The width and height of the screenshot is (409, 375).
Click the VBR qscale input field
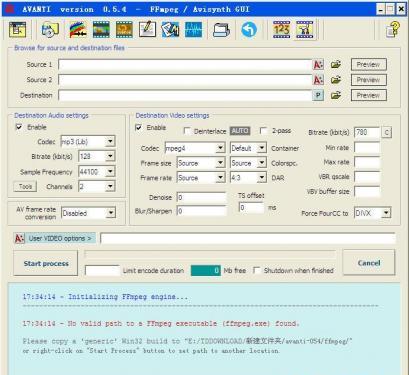(x=367, y=177)
